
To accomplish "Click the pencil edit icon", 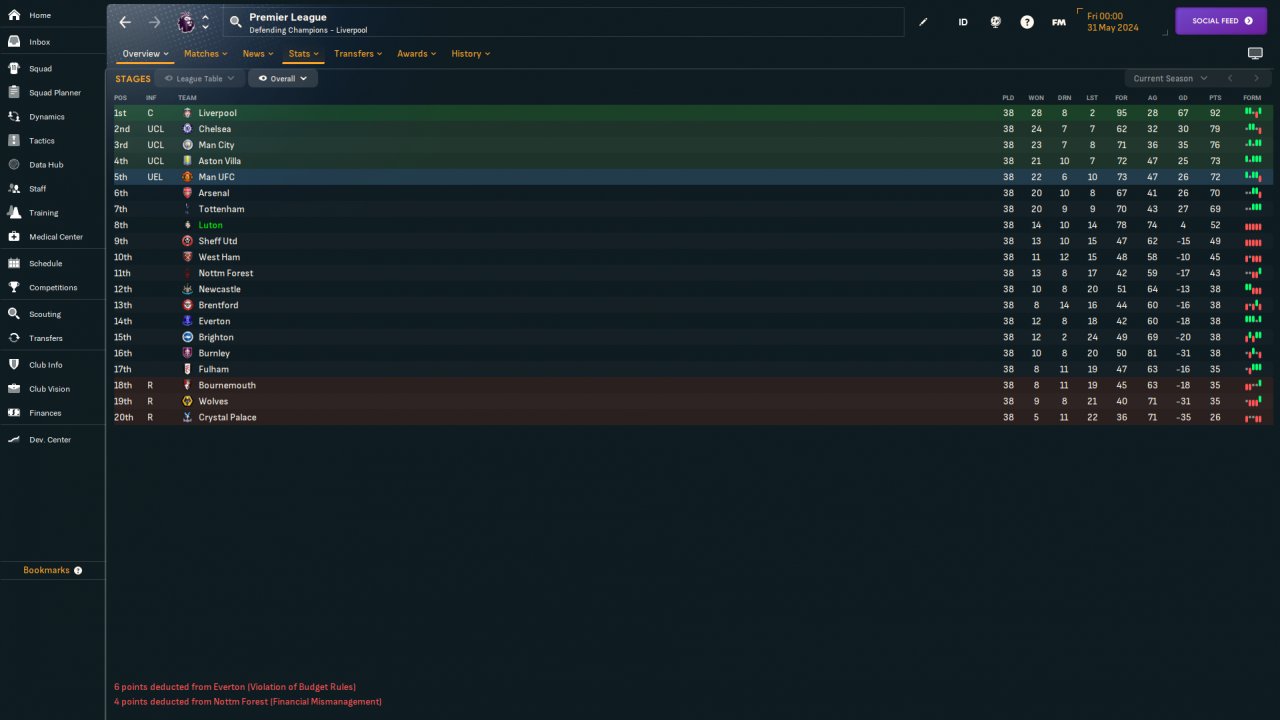I will (923, 22).
